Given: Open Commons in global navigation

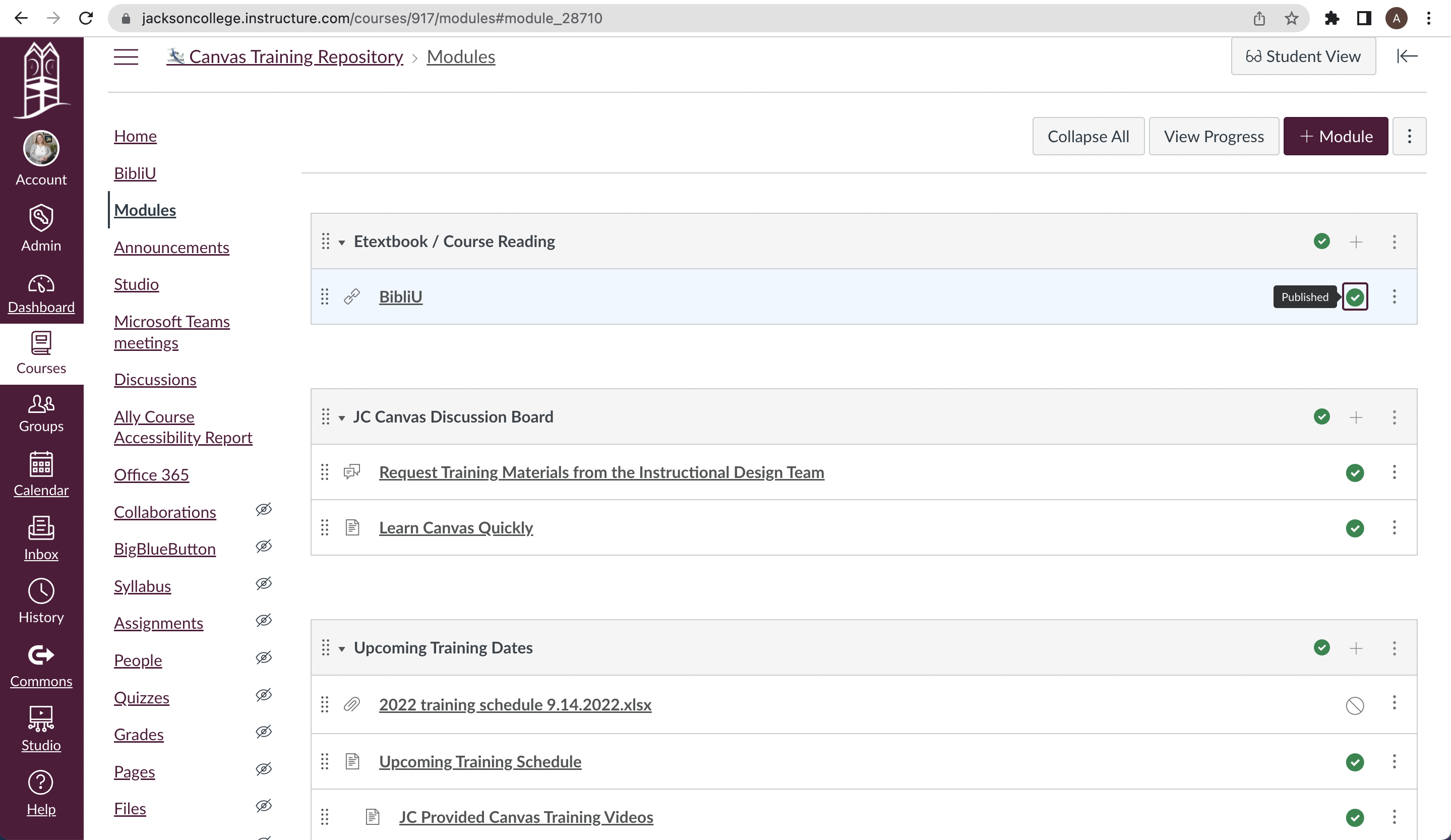Looking at the screenshot, I should (41, 666).
